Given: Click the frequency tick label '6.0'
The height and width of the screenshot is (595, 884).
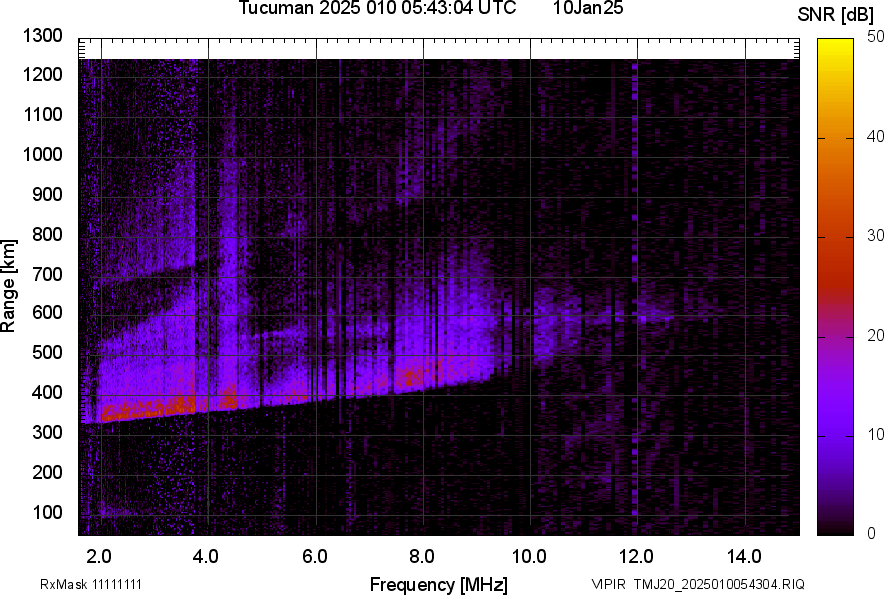Looking at the screenshot, I should tap(315, 557).
